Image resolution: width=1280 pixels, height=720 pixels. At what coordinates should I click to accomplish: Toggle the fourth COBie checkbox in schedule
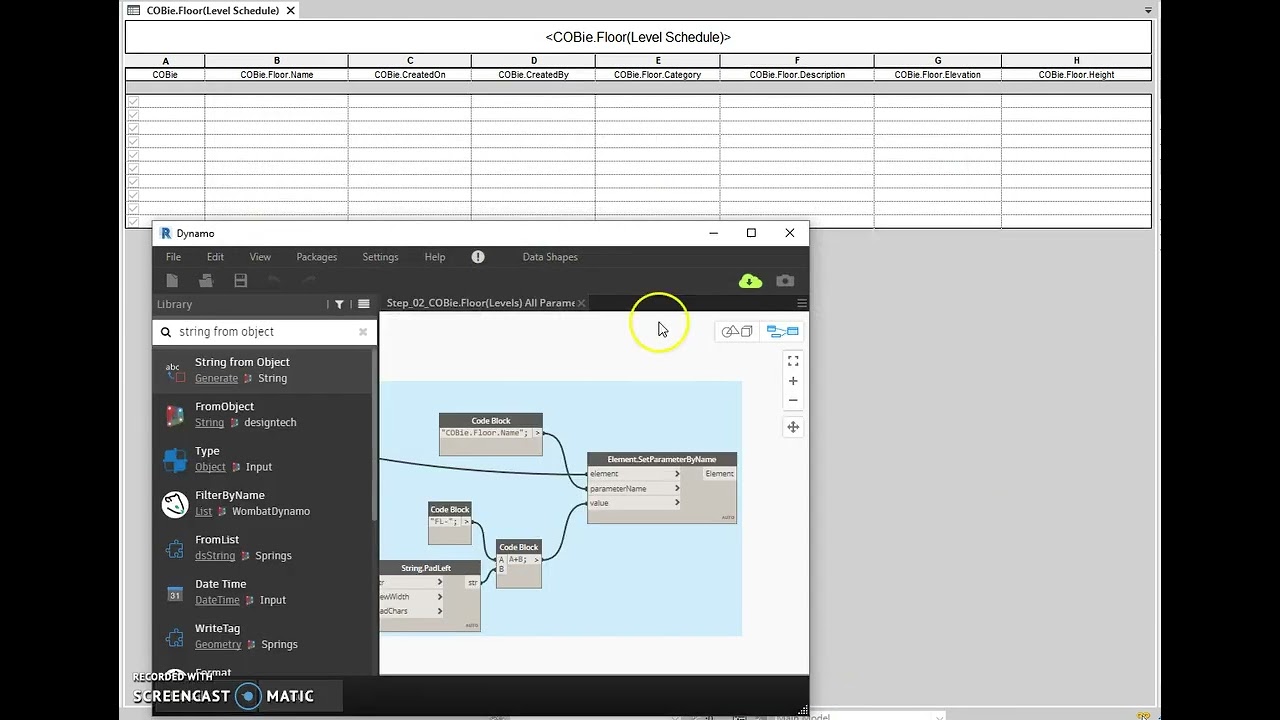coord(133,141)
